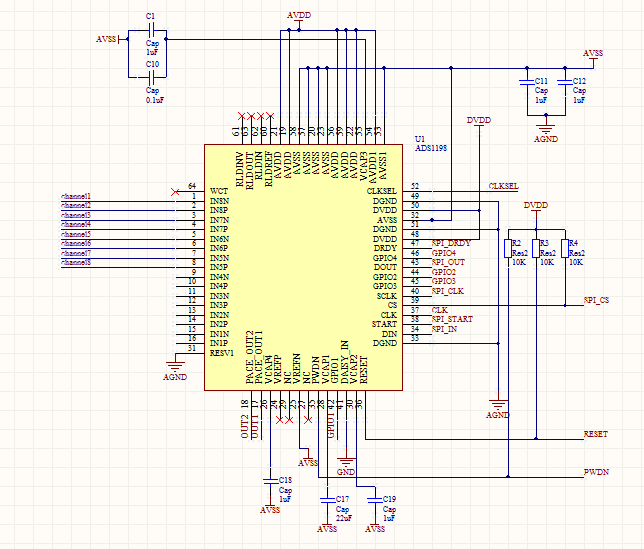
Task: Select capacitor C1 symbol
Action: coord(151,30)
